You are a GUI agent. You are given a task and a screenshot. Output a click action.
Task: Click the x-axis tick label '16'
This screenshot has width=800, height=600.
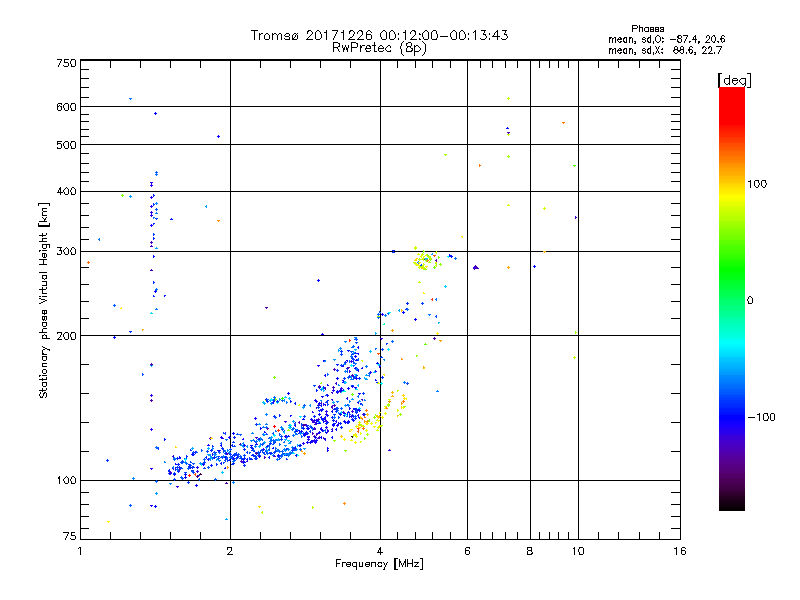coord(680,551)
